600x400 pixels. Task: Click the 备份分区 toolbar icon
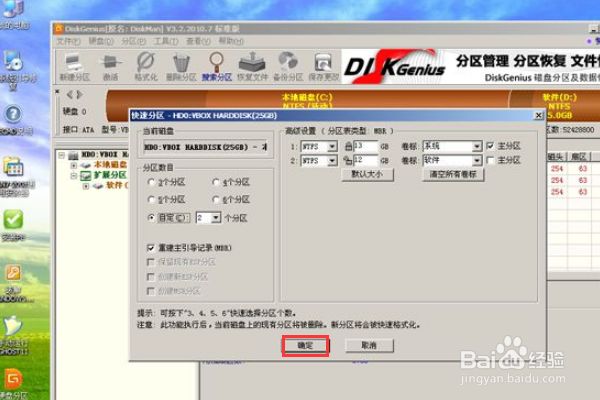[288, 67]
